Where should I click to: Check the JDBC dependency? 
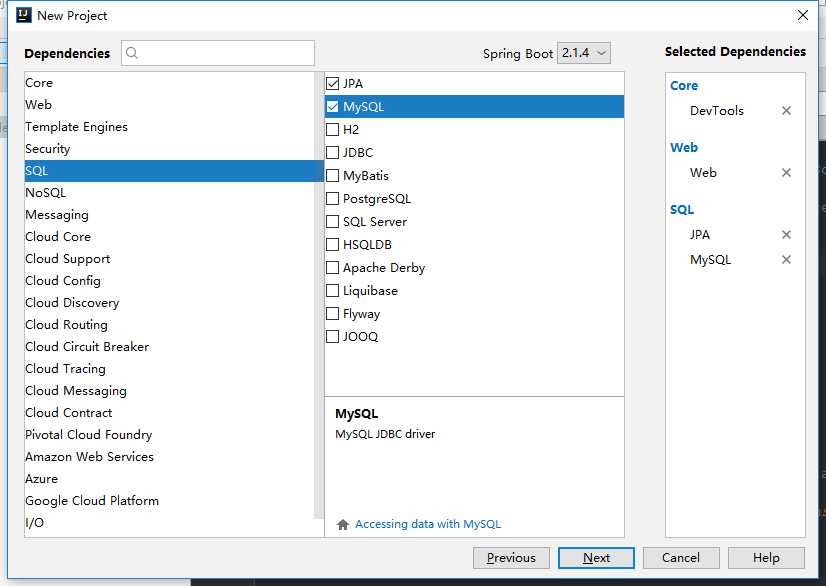pos(332,152)
